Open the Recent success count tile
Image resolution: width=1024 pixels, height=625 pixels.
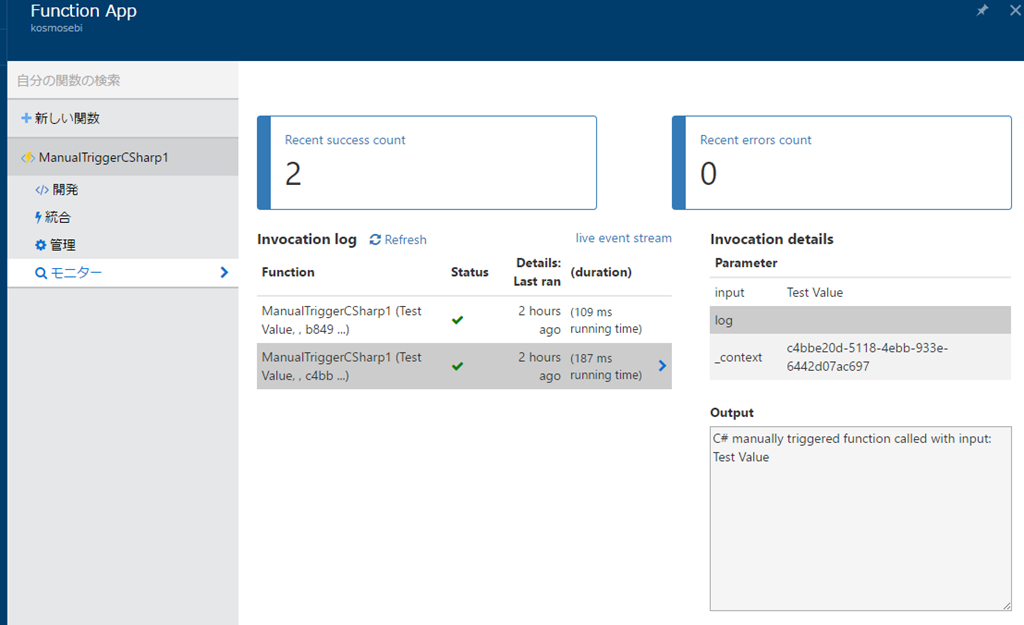click(427, 162)
